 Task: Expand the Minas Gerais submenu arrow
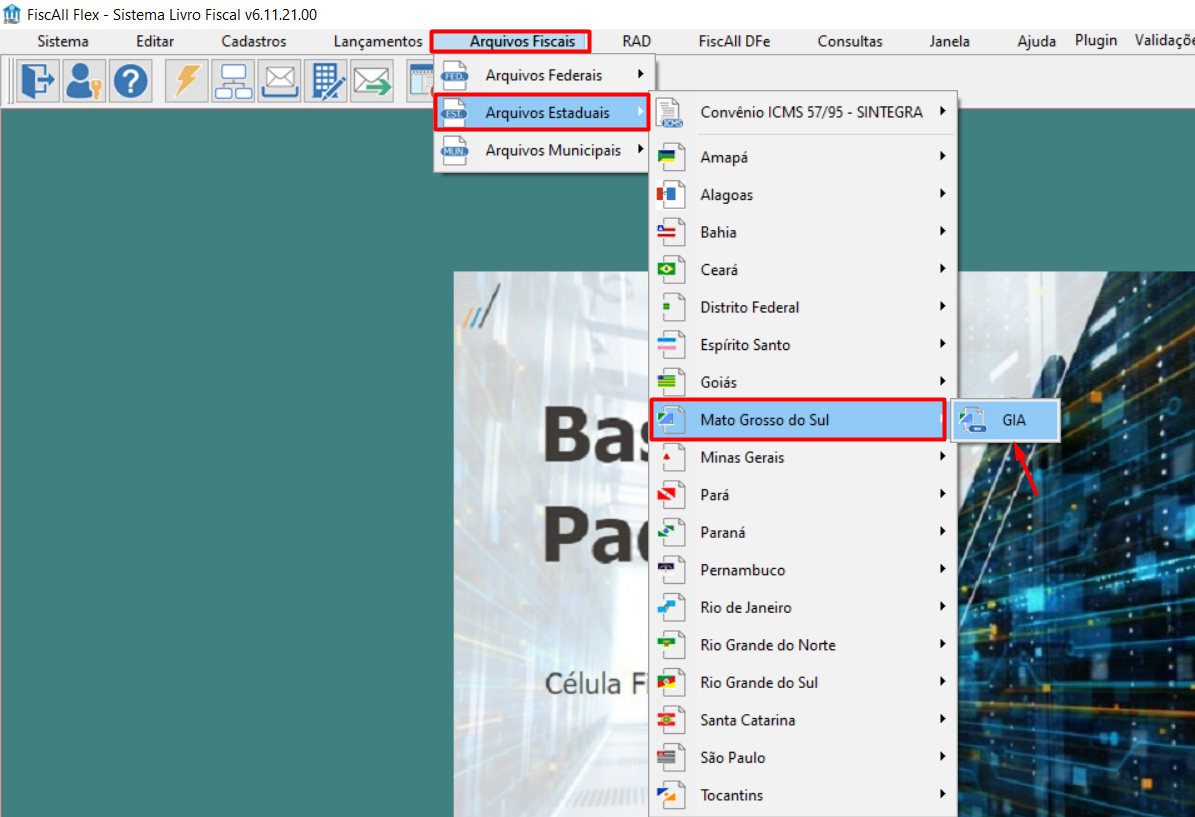(x=943, y=457)
